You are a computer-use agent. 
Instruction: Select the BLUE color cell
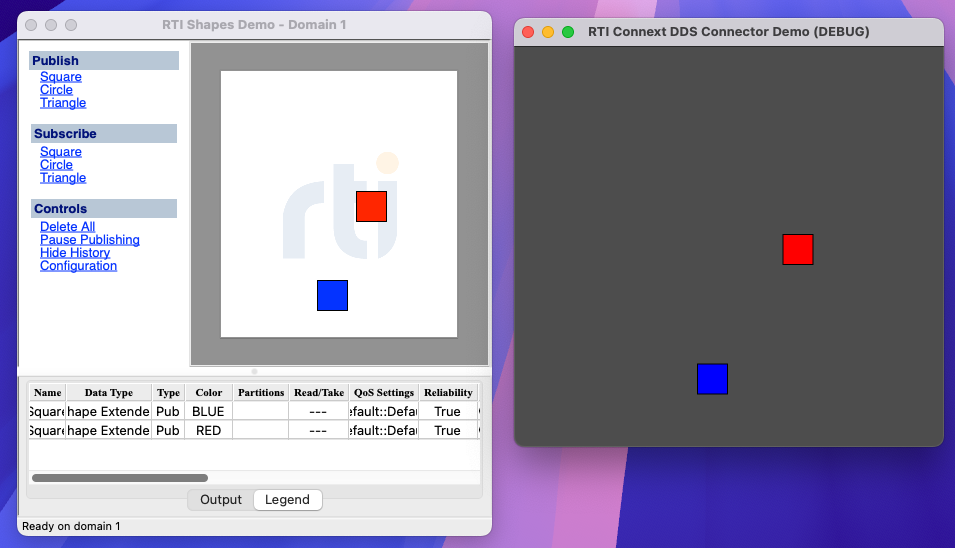coord(208,412)
